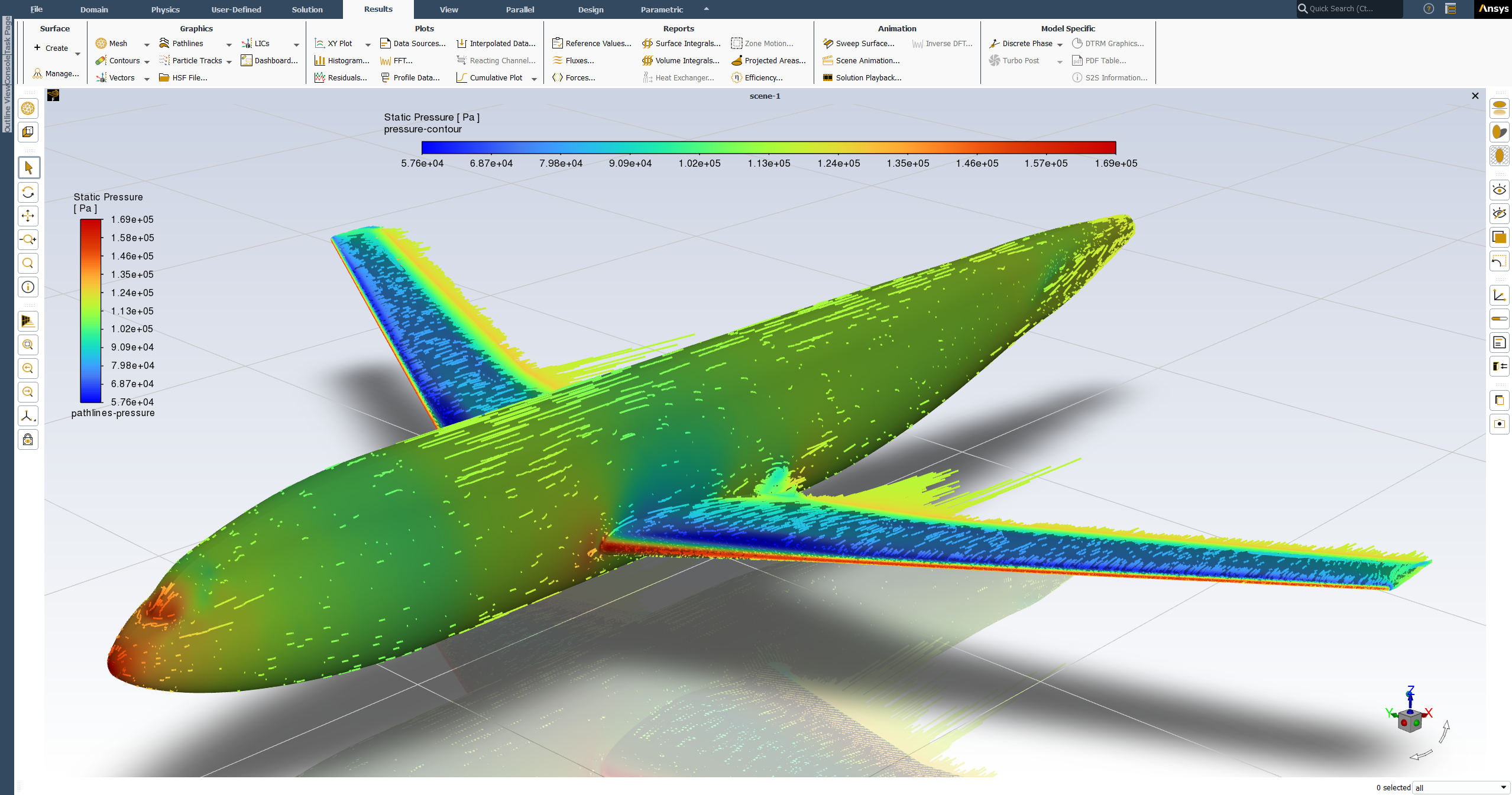Viewport: 1512px width, 795px height.
Task: Switch to the Domain tab
Action: click(94, 9)
